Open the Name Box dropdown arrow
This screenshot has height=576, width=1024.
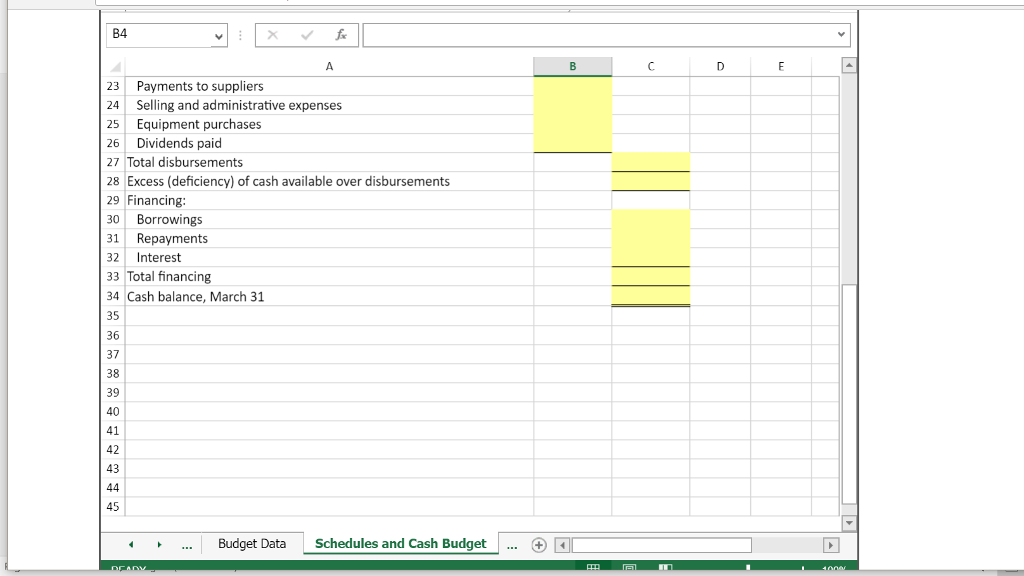click(218, 34)
